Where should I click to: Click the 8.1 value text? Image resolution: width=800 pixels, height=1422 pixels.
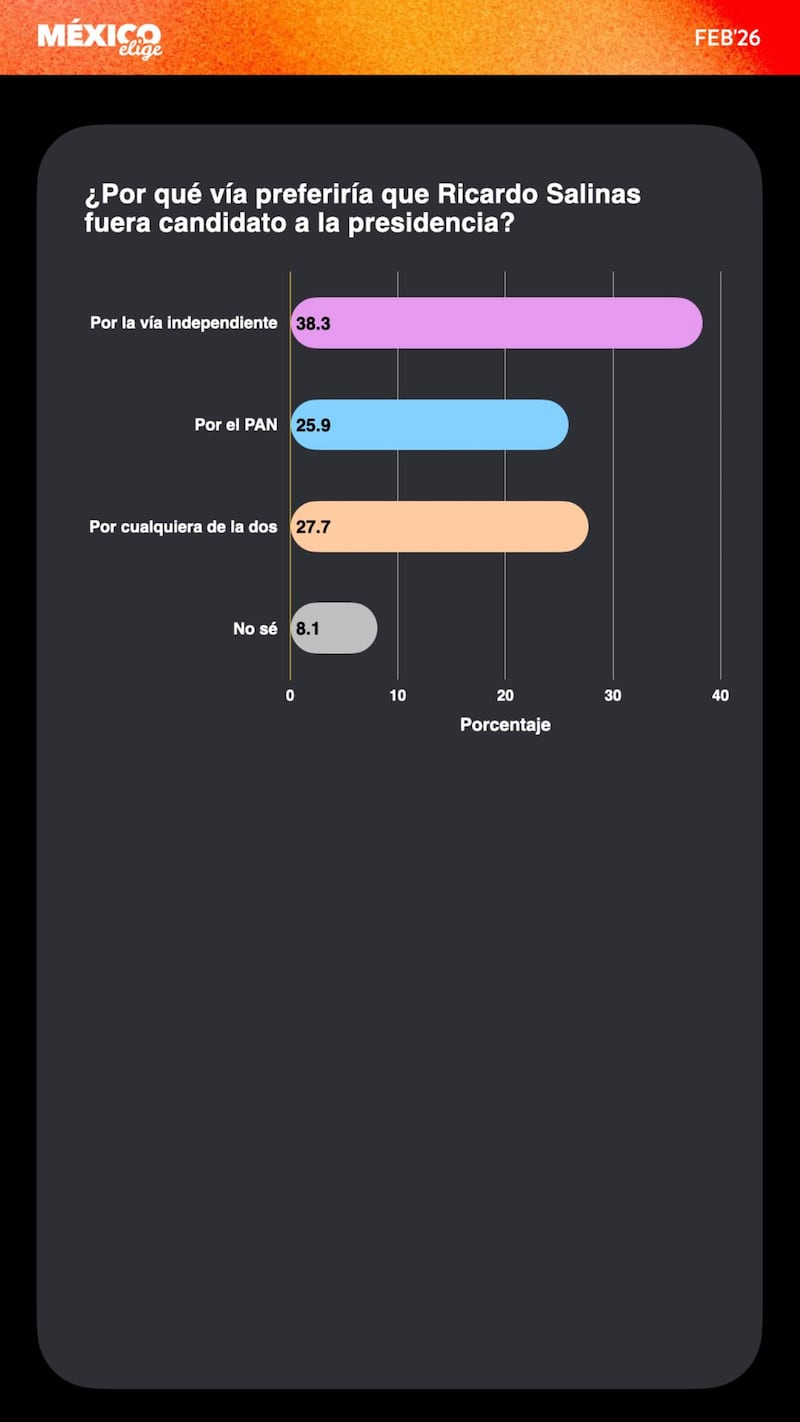point(307,630)
